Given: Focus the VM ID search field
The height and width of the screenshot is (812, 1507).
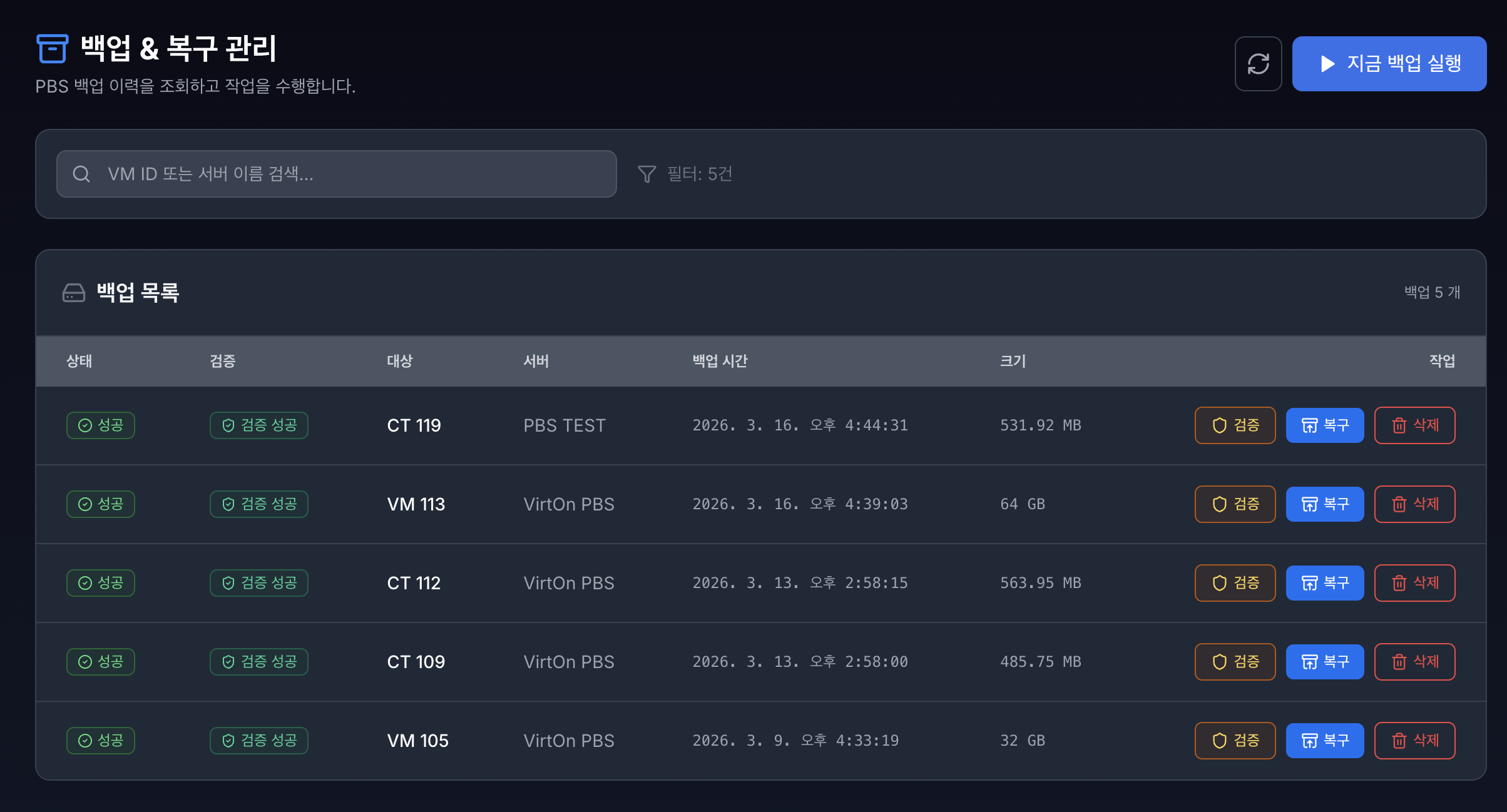Looking at the screenshot, I should pos(350,174).
